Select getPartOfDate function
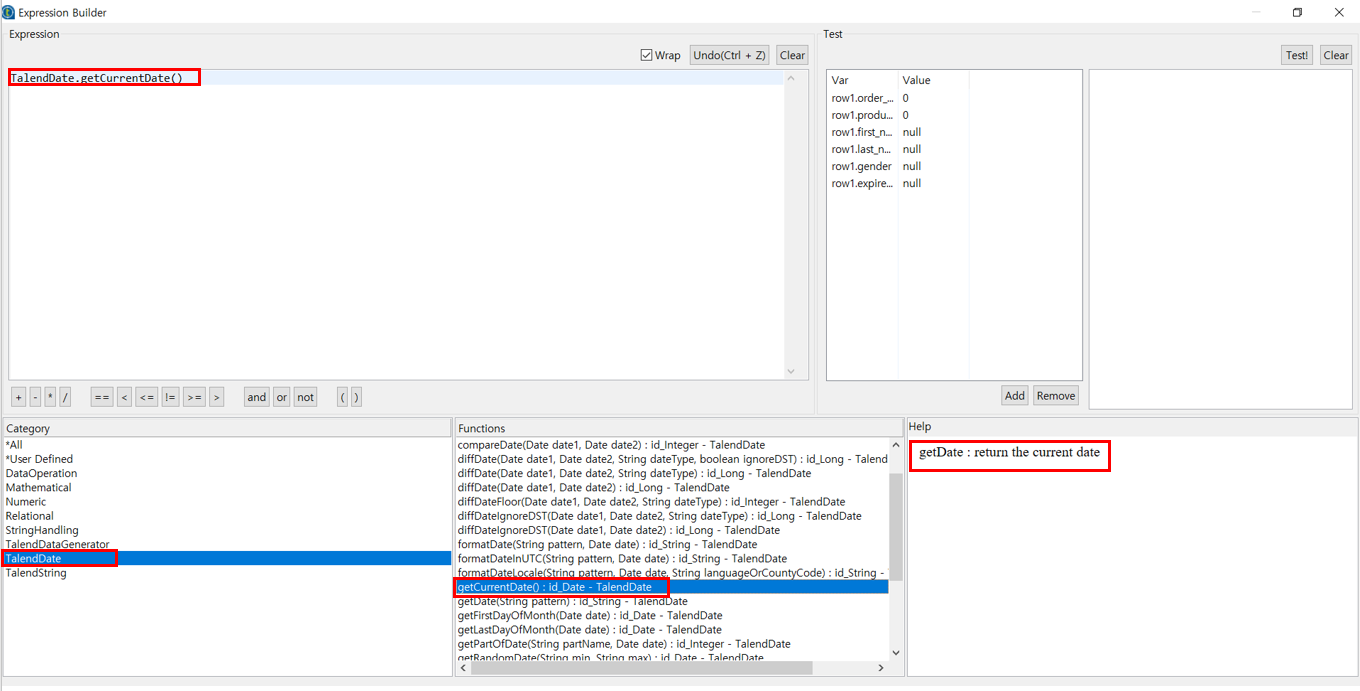1360x691 pixels. pos(672,644)
